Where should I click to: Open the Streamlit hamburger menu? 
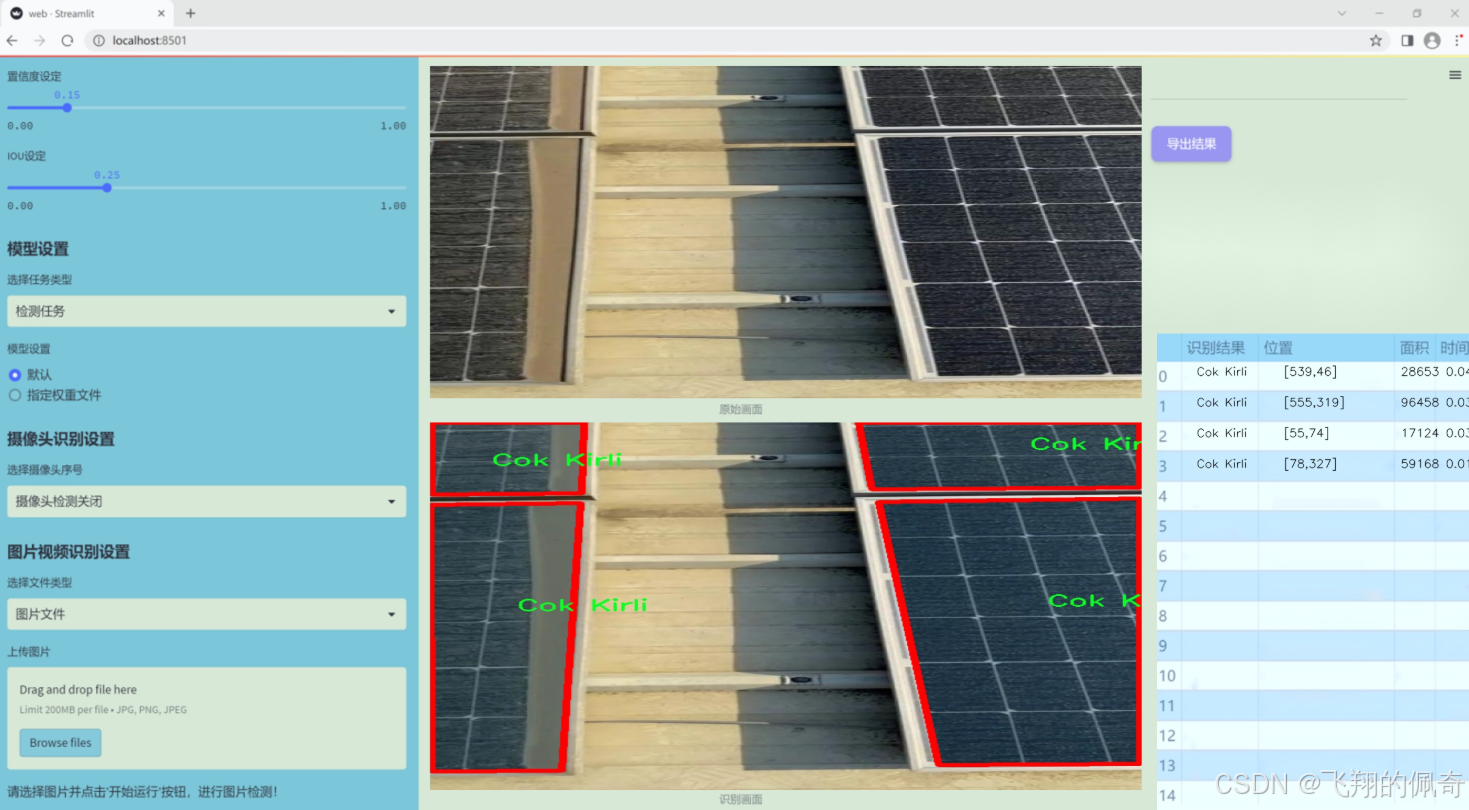tap(1455, 75)
